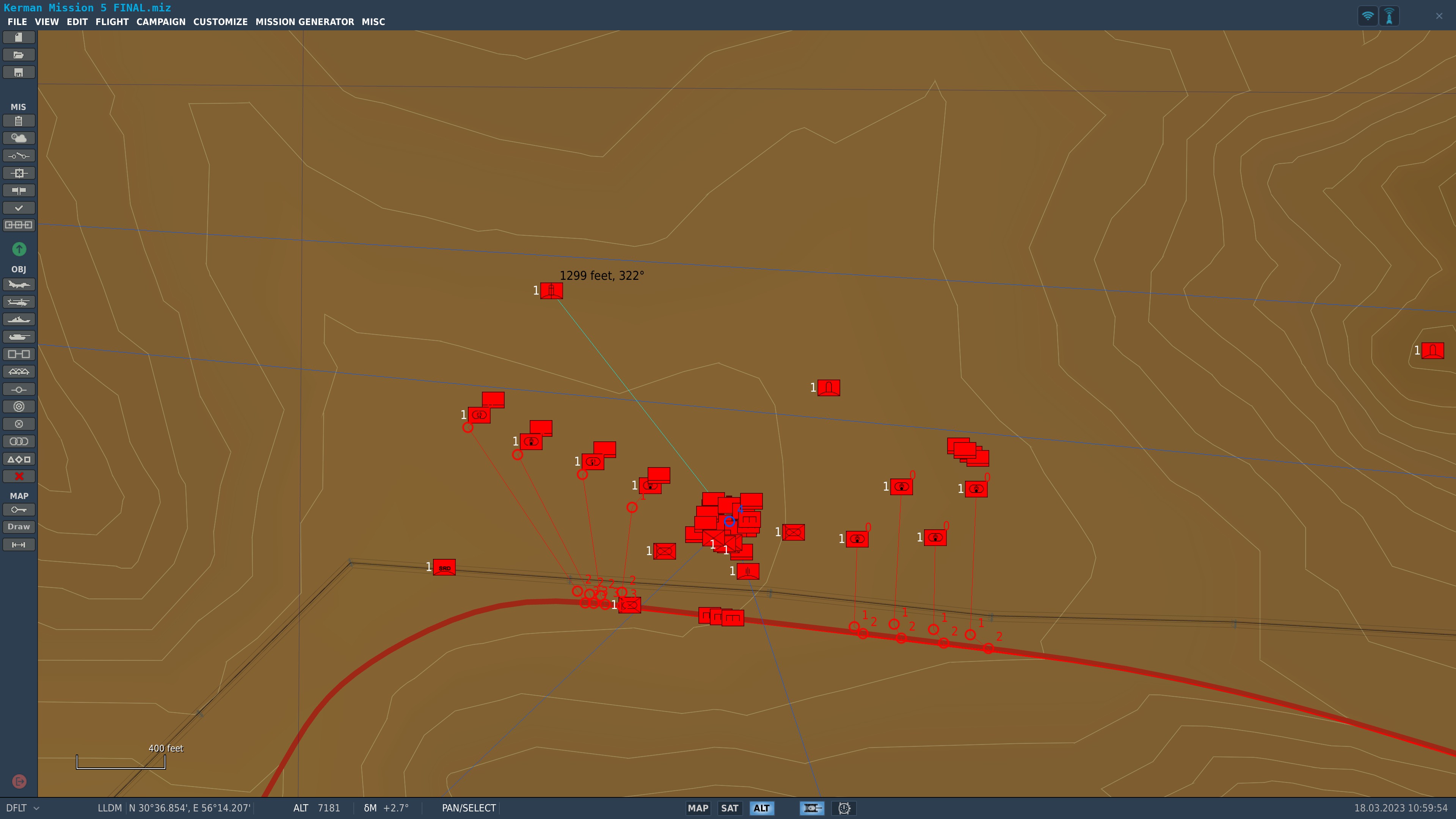Image resolution: width=1456 pixels, height=819 pixels.
Task: Select the static object placement tool
Action: tap(19, 355)
